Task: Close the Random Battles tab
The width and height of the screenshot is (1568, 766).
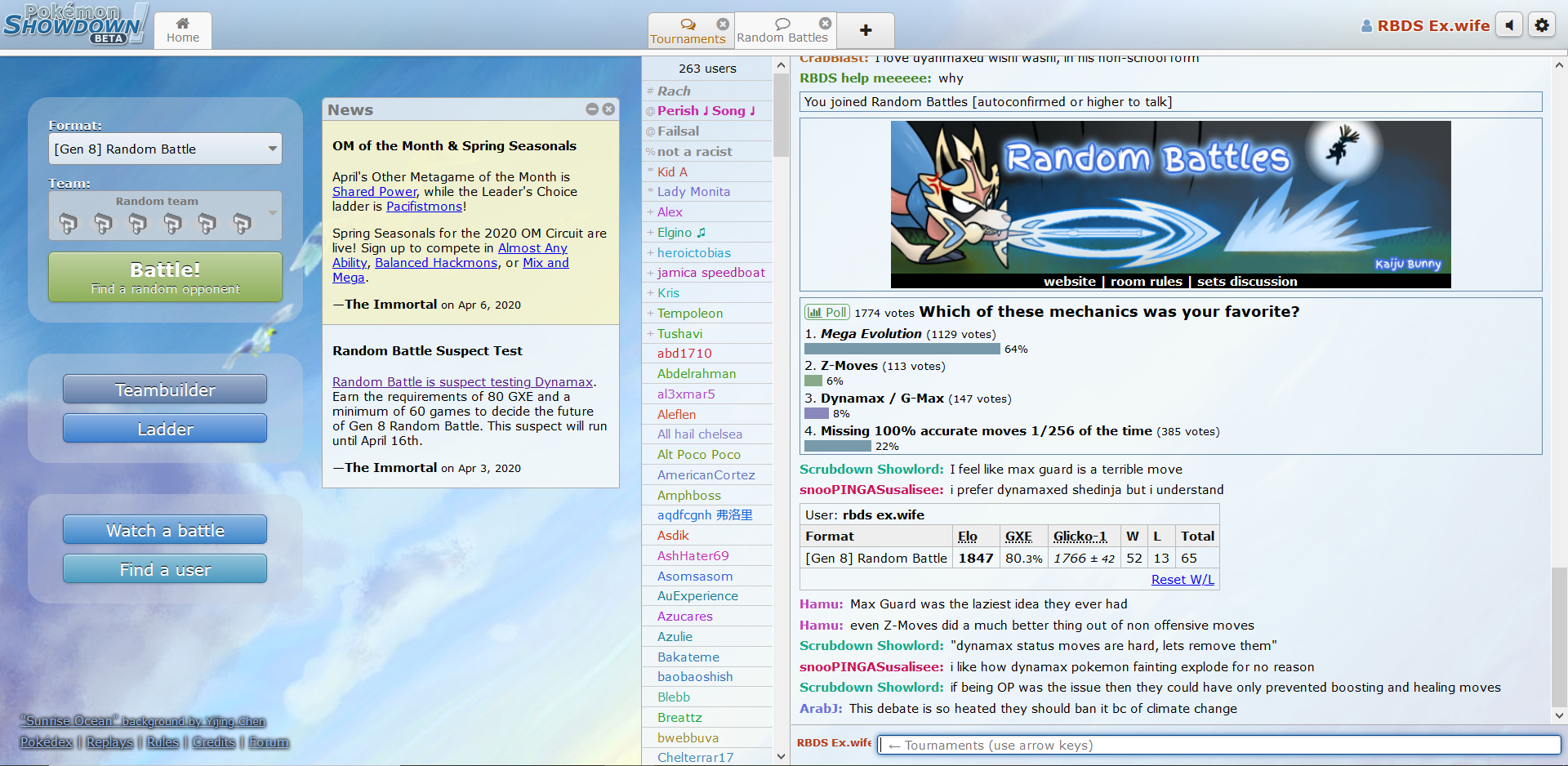Action: pos(825,24)
